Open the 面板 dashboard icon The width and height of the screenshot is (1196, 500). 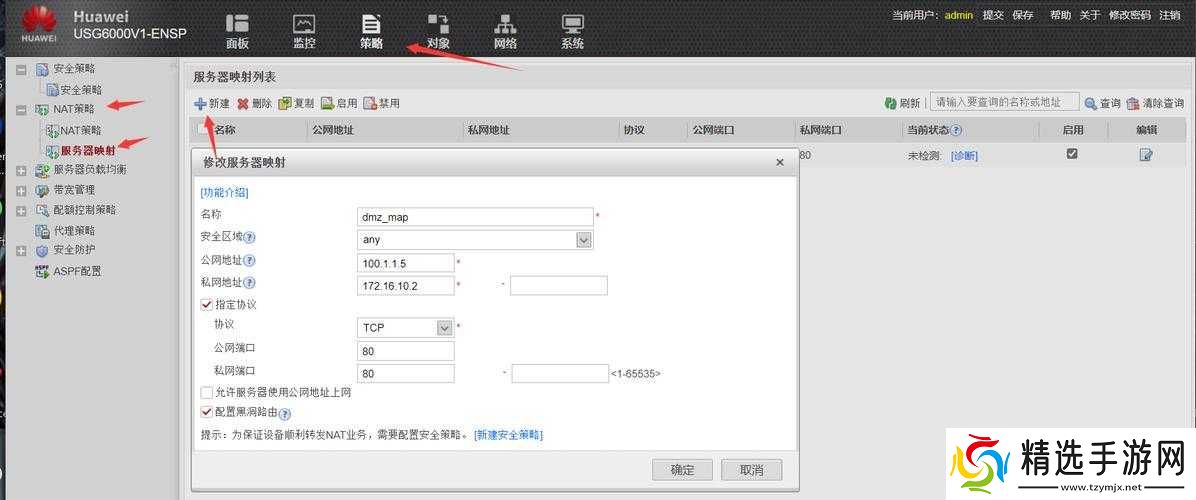click(237, 24)
